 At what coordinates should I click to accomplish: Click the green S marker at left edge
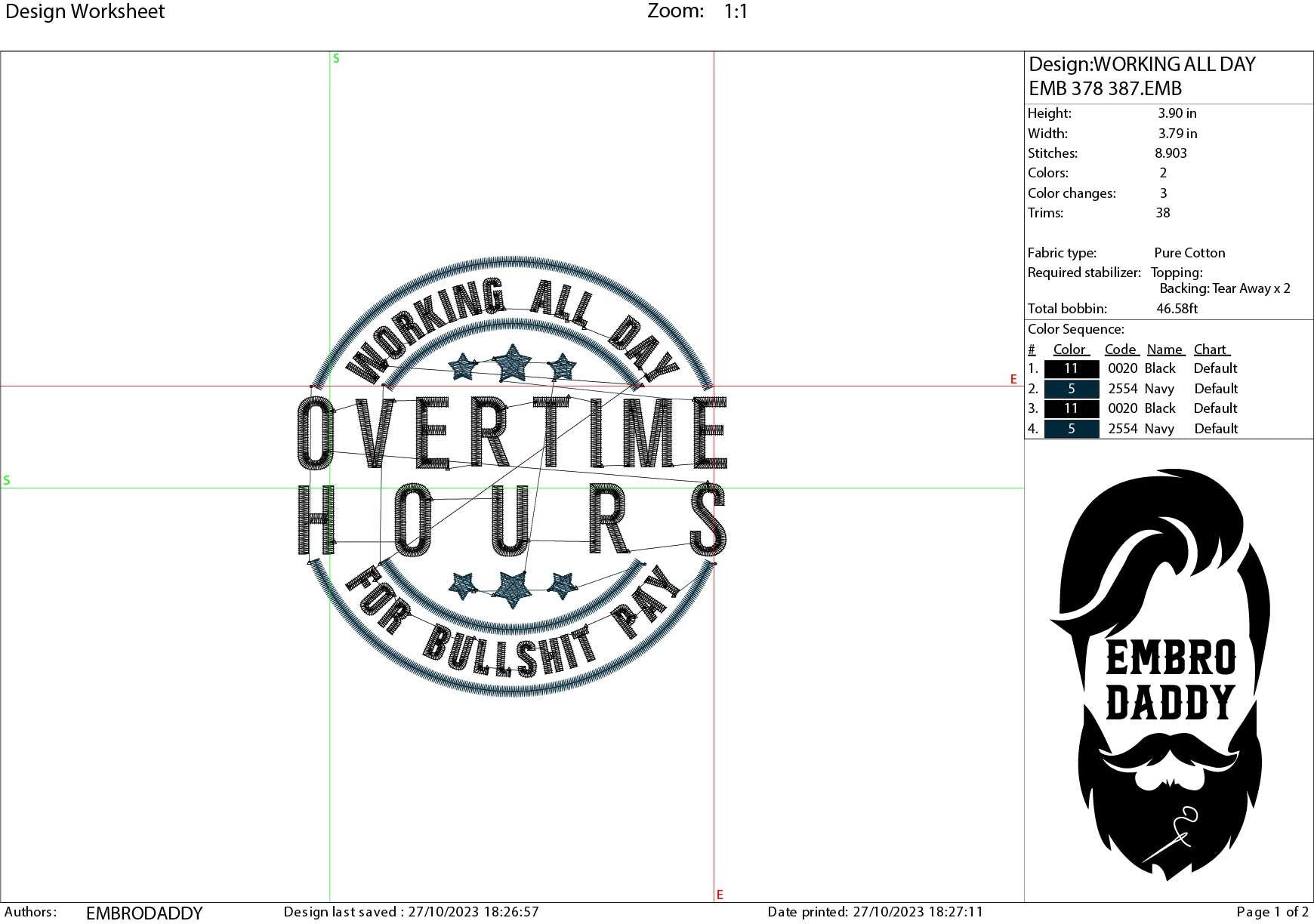pos(7,480)
